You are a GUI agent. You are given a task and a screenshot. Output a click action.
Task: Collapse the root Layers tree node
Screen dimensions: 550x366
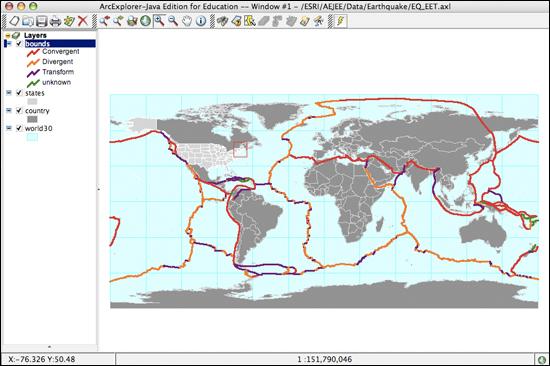tap(8, 35)
